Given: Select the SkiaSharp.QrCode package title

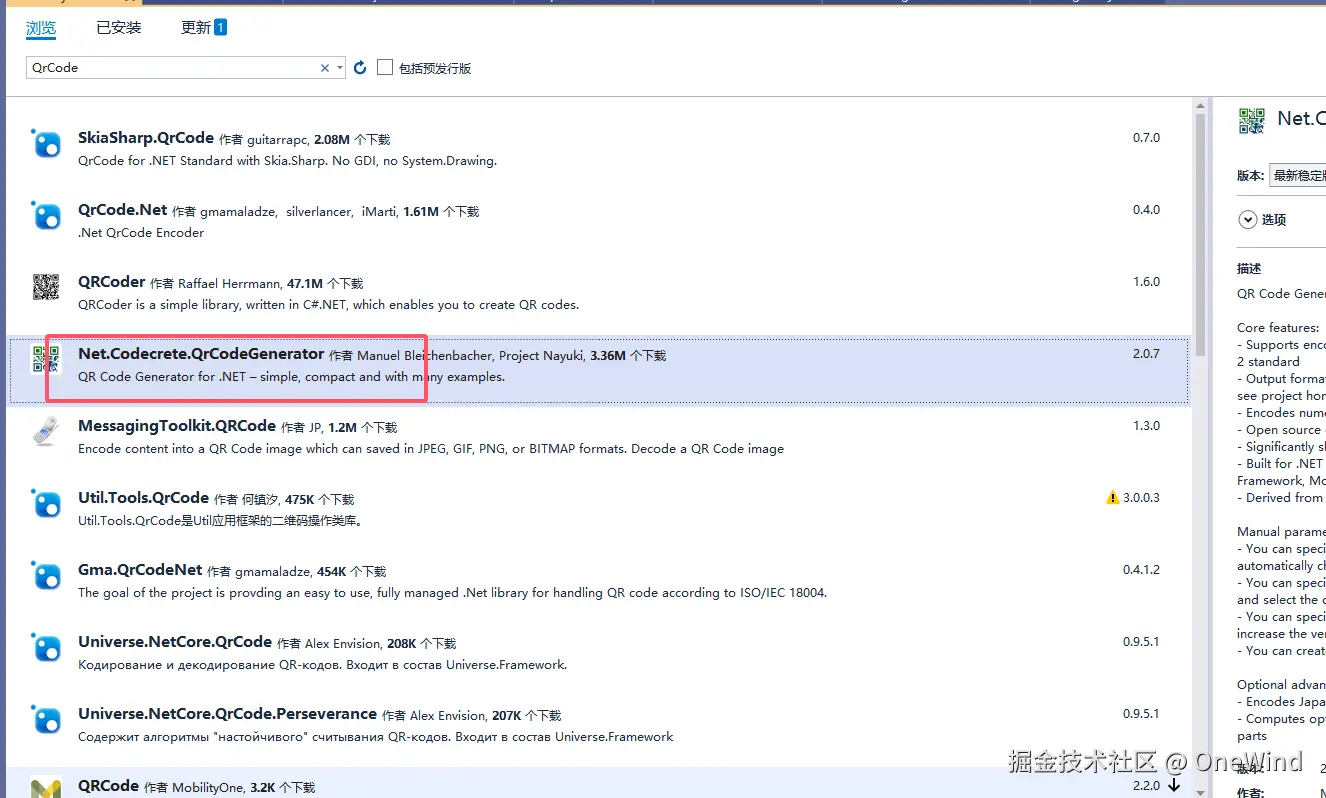Looking at the screenshot, I should (146, 138).
